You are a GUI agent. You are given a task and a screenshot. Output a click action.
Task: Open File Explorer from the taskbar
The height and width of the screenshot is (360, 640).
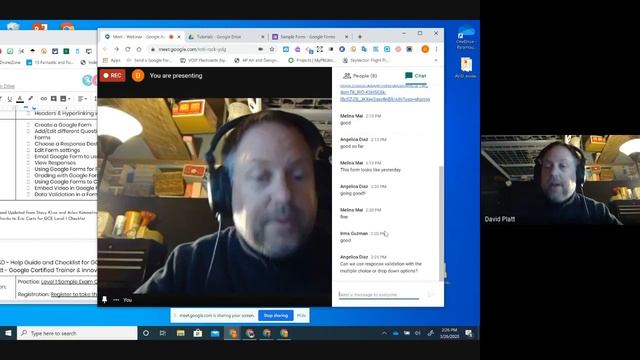(180, 333)
